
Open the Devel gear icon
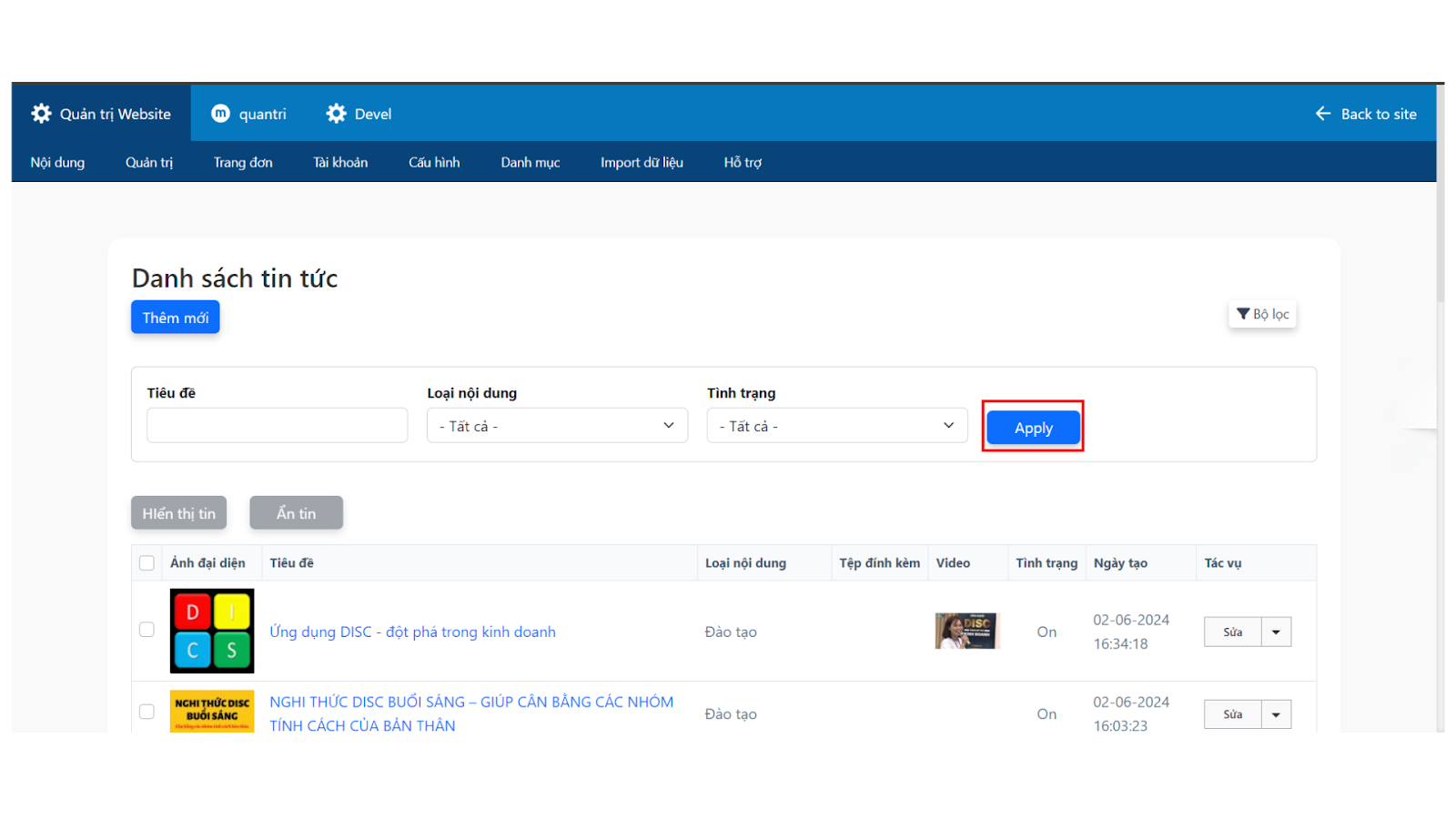337,114
